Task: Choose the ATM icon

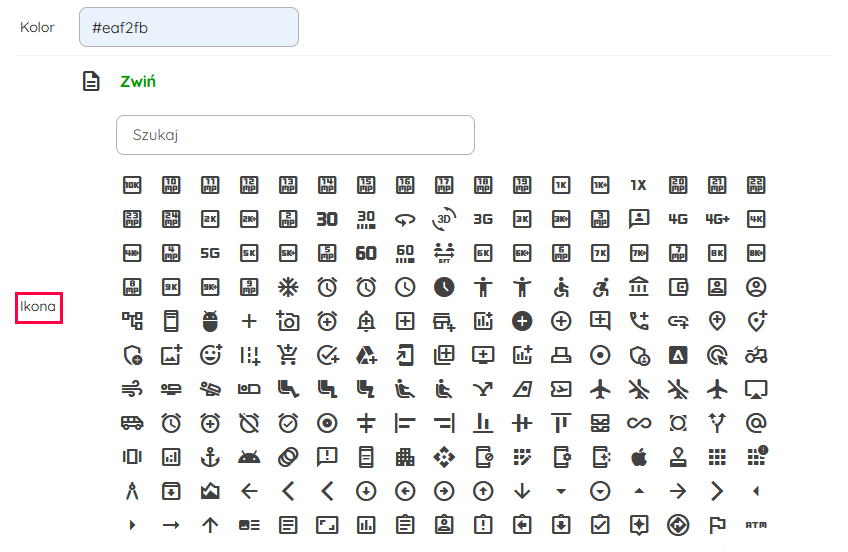Action: click(756, 524)
